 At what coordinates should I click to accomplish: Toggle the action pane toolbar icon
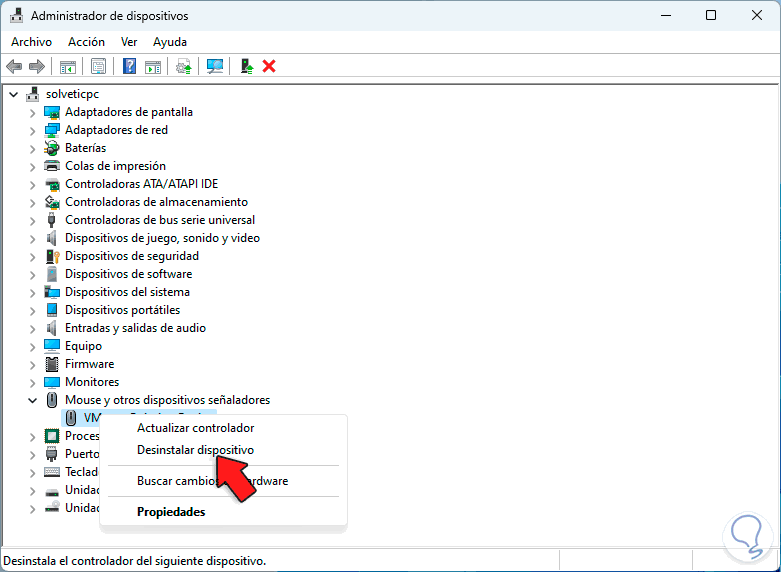153,66
